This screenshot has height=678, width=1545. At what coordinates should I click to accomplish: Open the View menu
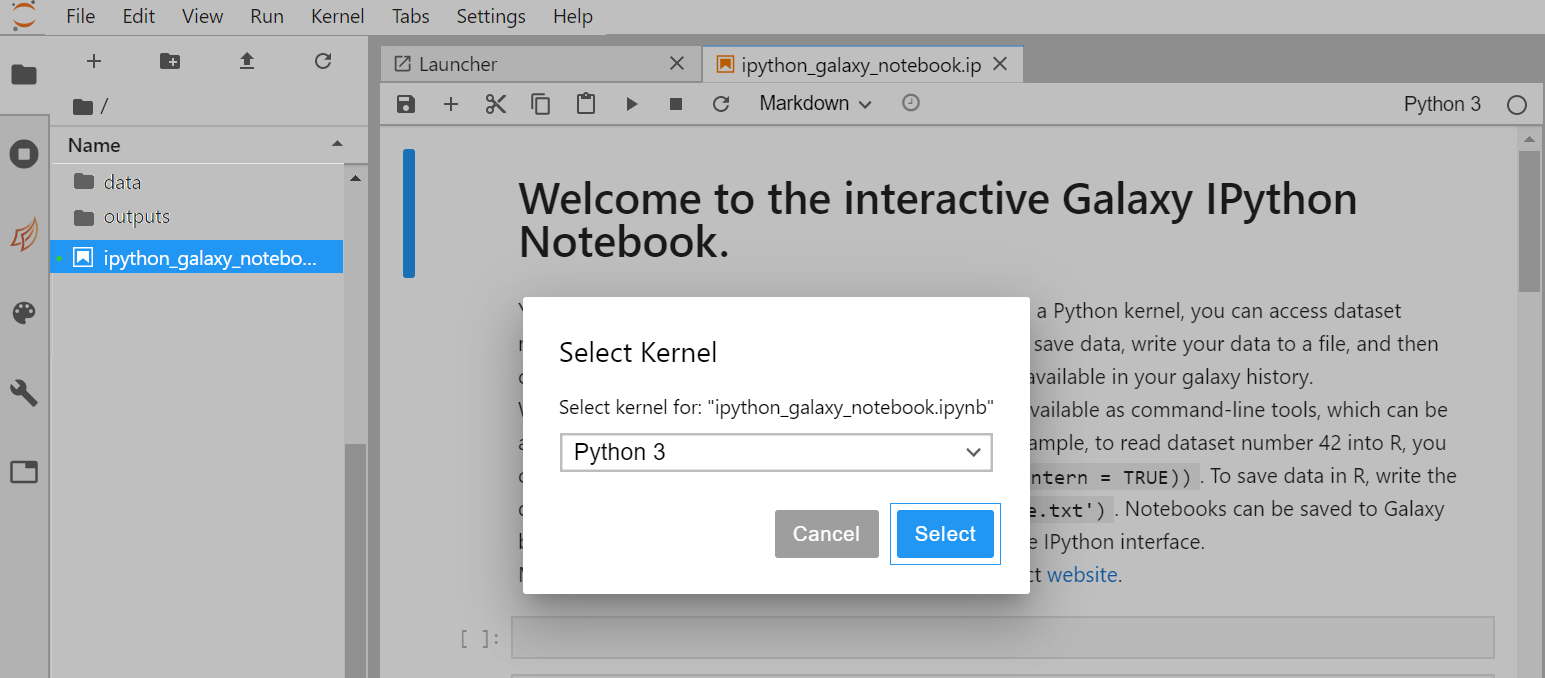(x=203, y=17)
